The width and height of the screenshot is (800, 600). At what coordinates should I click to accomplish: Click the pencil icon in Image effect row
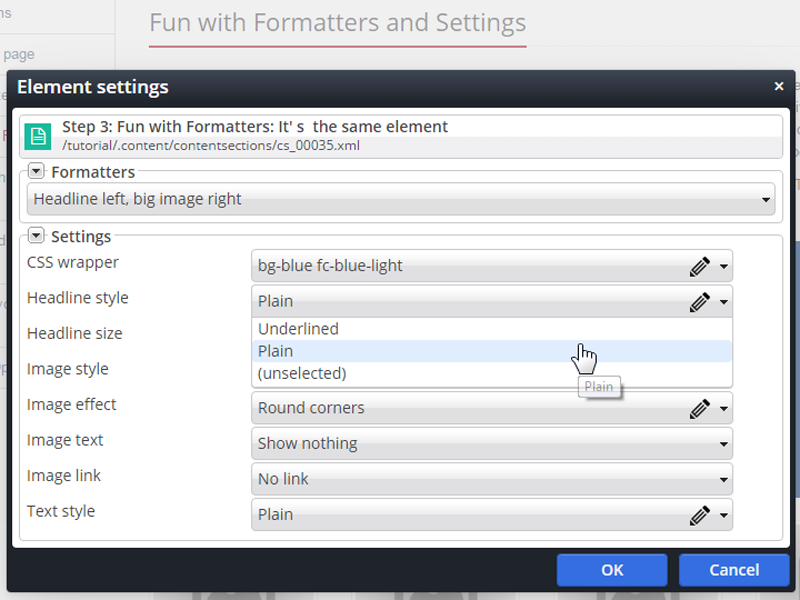click(699, 409)
